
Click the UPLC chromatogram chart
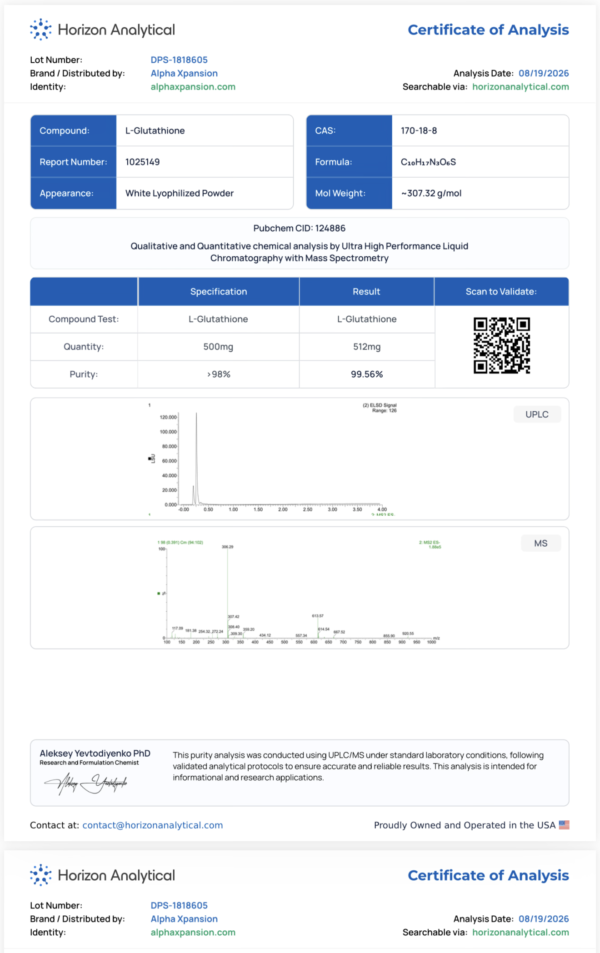point(271,459)
